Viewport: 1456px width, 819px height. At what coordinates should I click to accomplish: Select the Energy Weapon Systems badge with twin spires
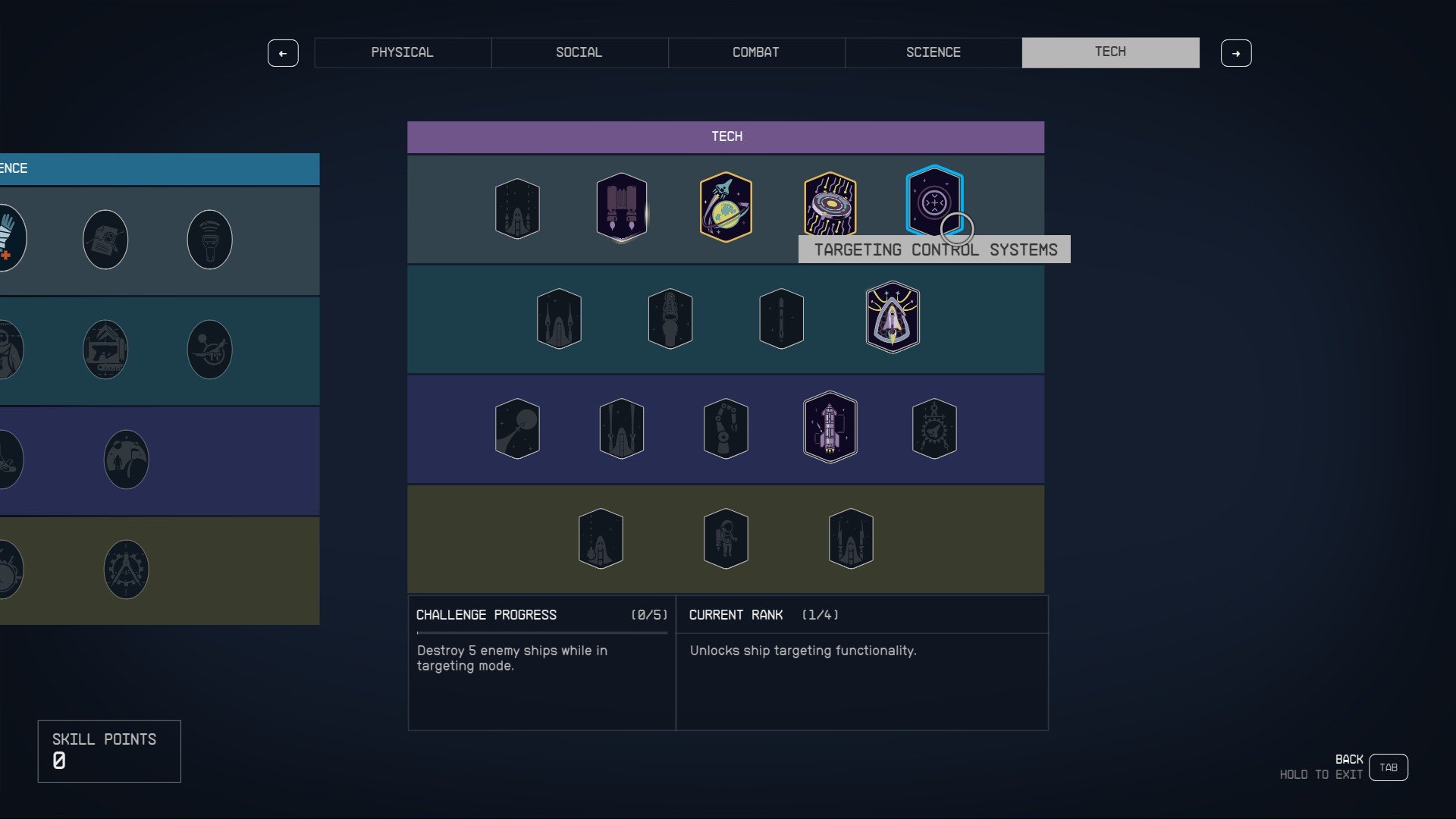point(559,318)
